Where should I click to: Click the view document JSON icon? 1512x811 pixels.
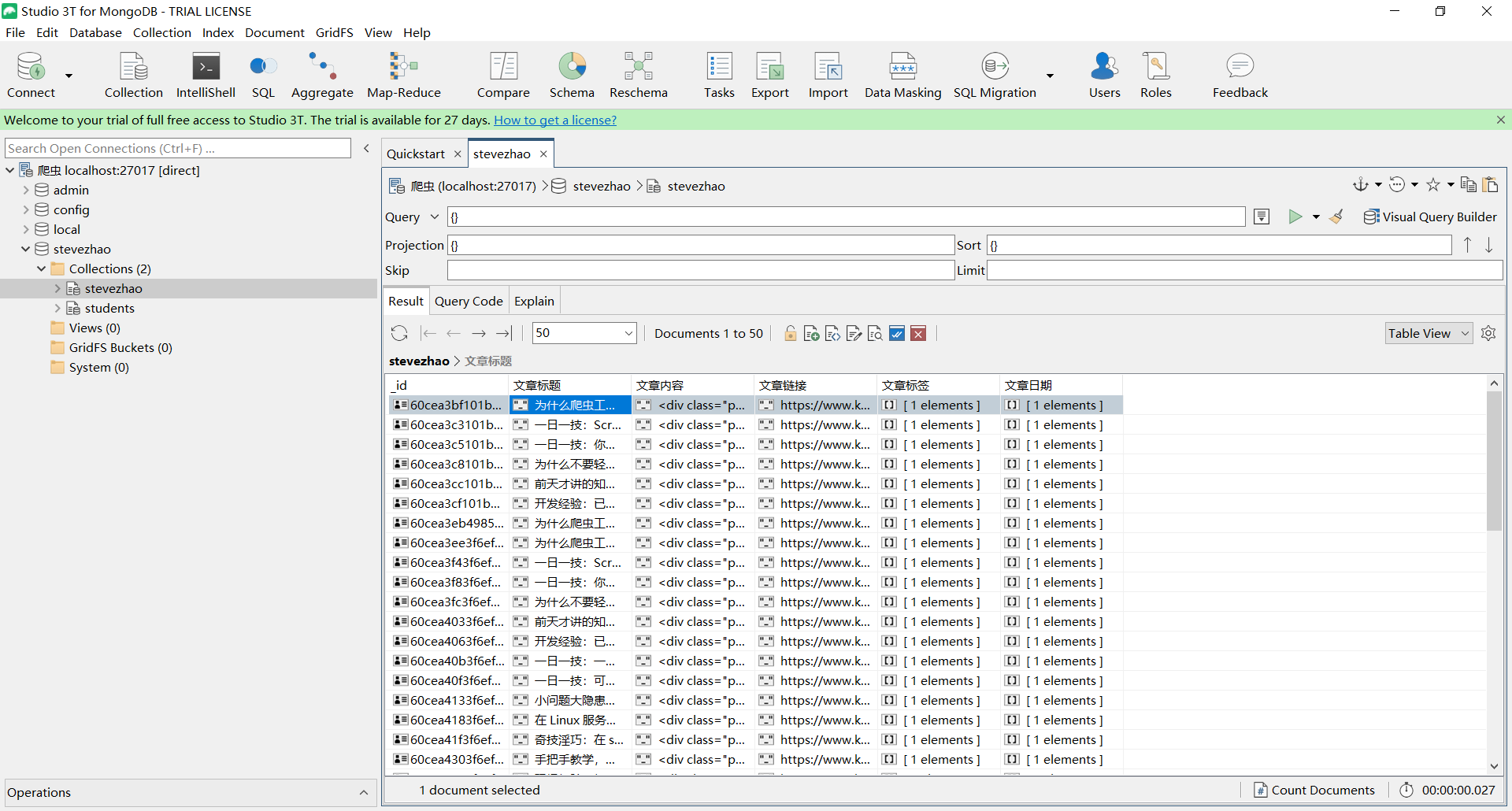tap(832, 334)
